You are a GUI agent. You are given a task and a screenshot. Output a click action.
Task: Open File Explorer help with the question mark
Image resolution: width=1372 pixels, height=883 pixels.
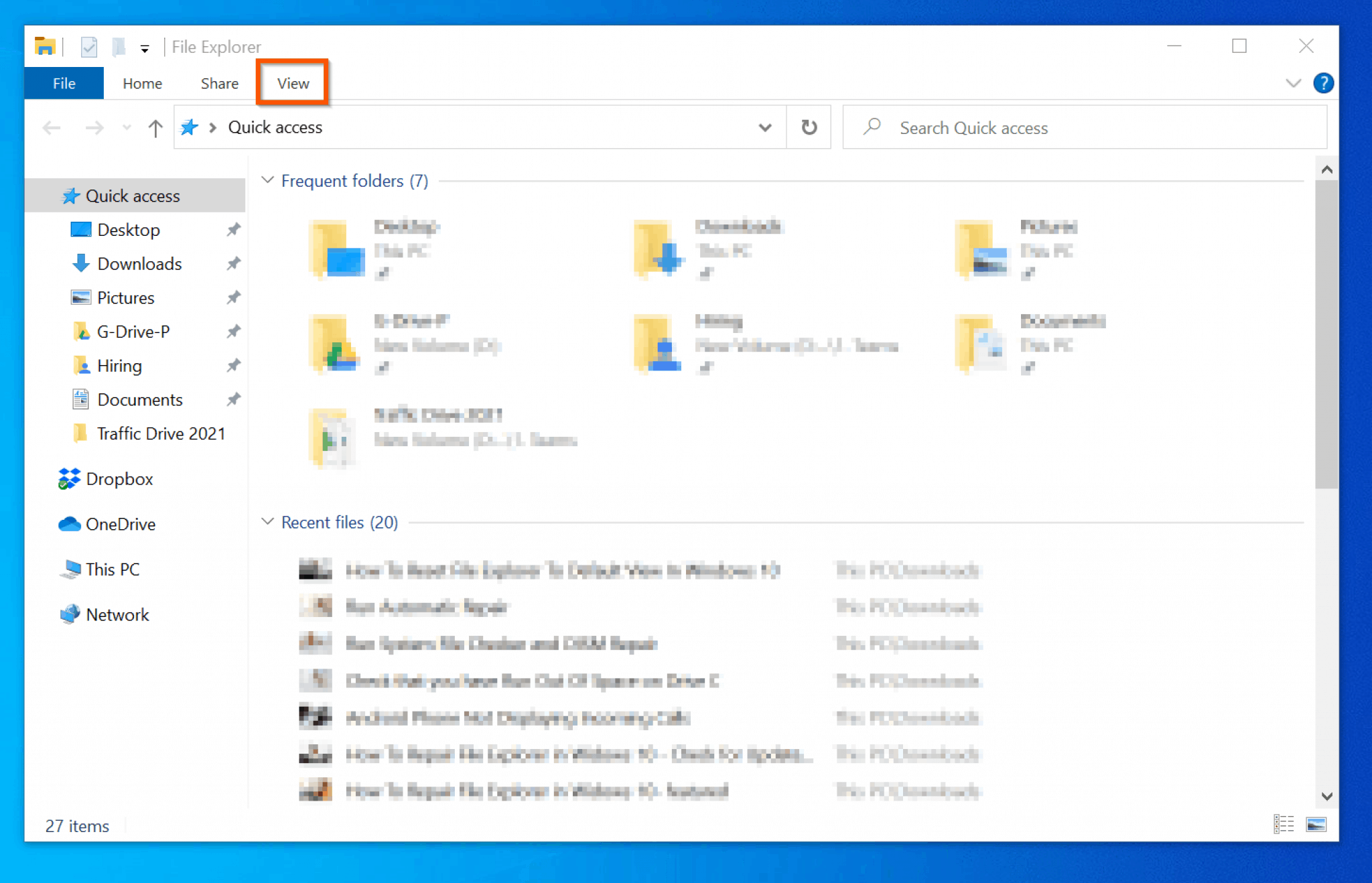coord(1324,83)
